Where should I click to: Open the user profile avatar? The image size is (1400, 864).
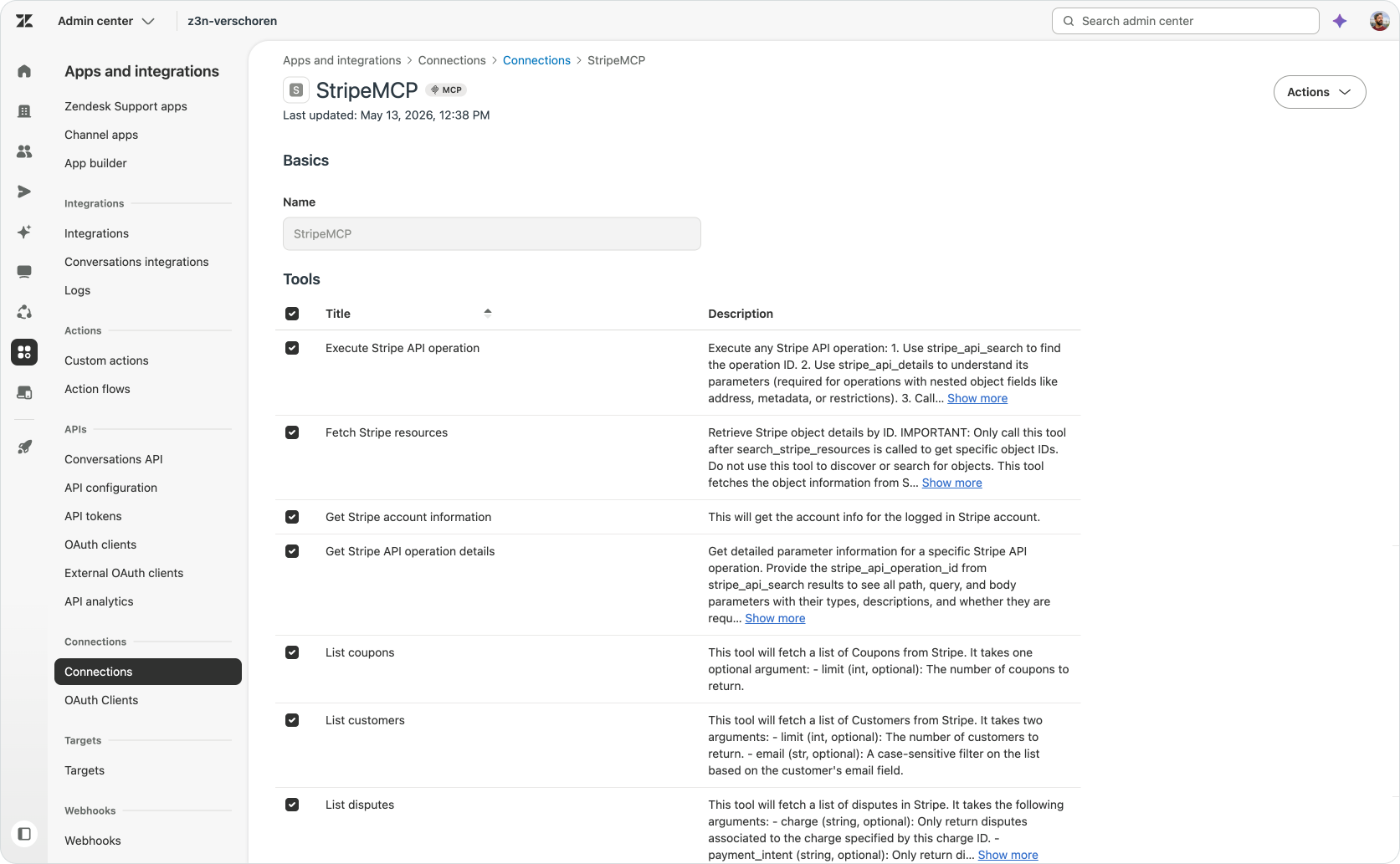(x=1379, y=21)
